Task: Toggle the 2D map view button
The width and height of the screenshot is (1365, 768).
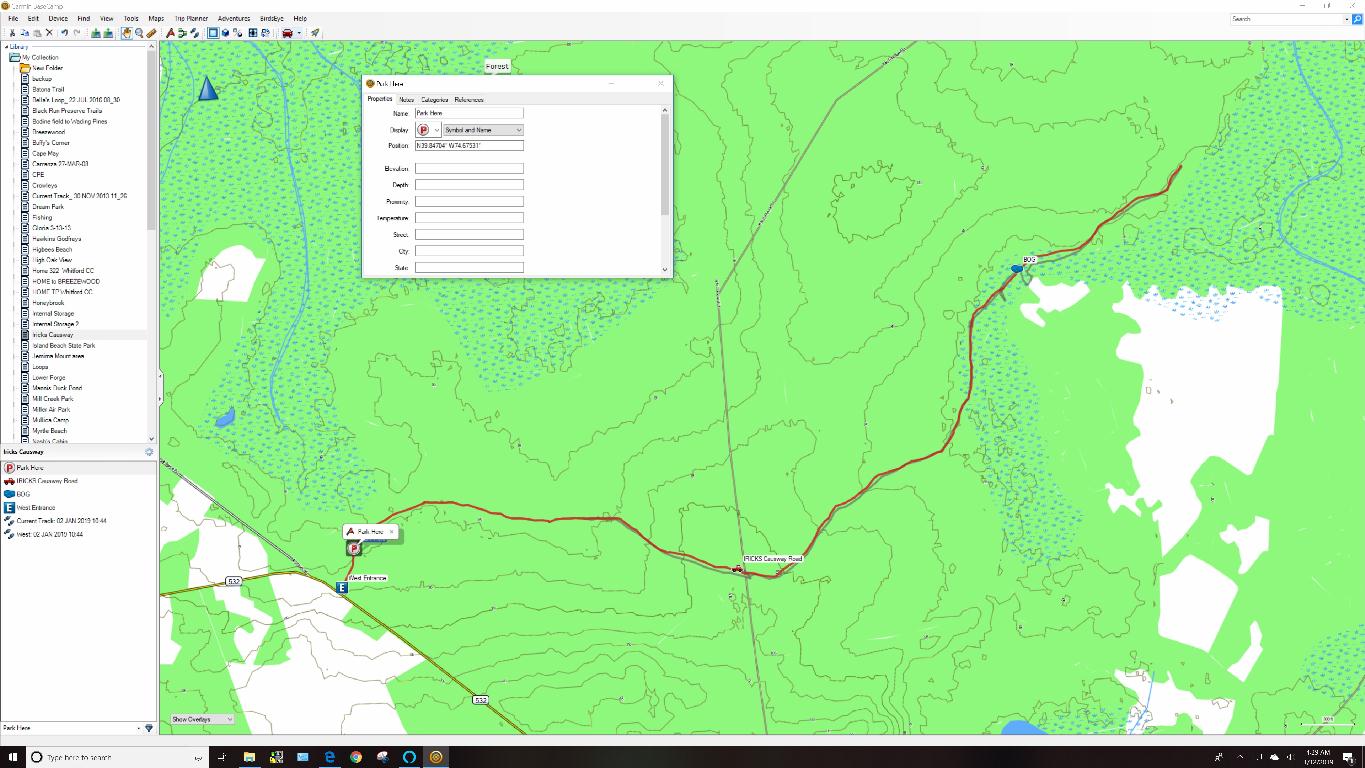Action: coord(213,33)
